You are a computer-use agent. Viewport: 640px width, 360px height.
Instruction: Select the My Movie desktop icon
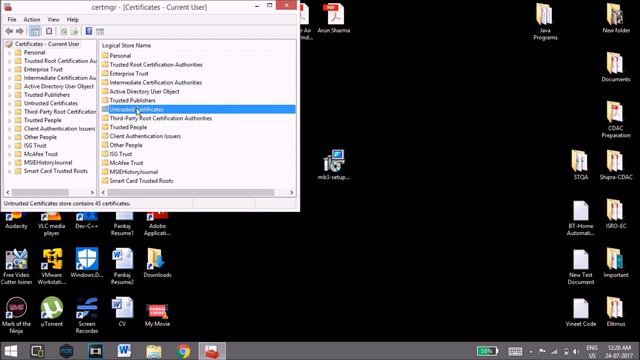tap(157, 314)
